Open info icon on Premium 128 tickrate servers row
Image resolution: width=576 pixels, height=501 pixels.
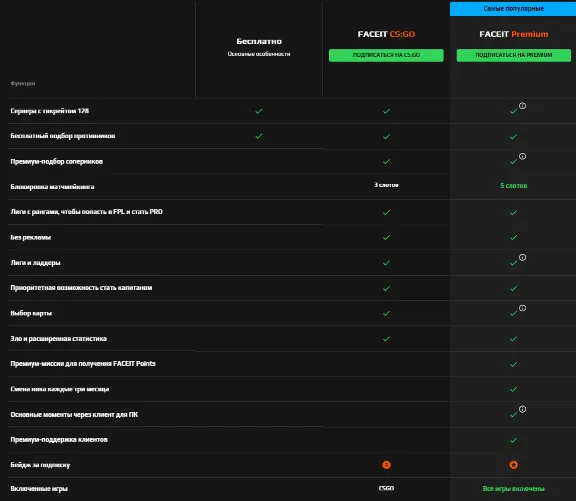[522, 106]
